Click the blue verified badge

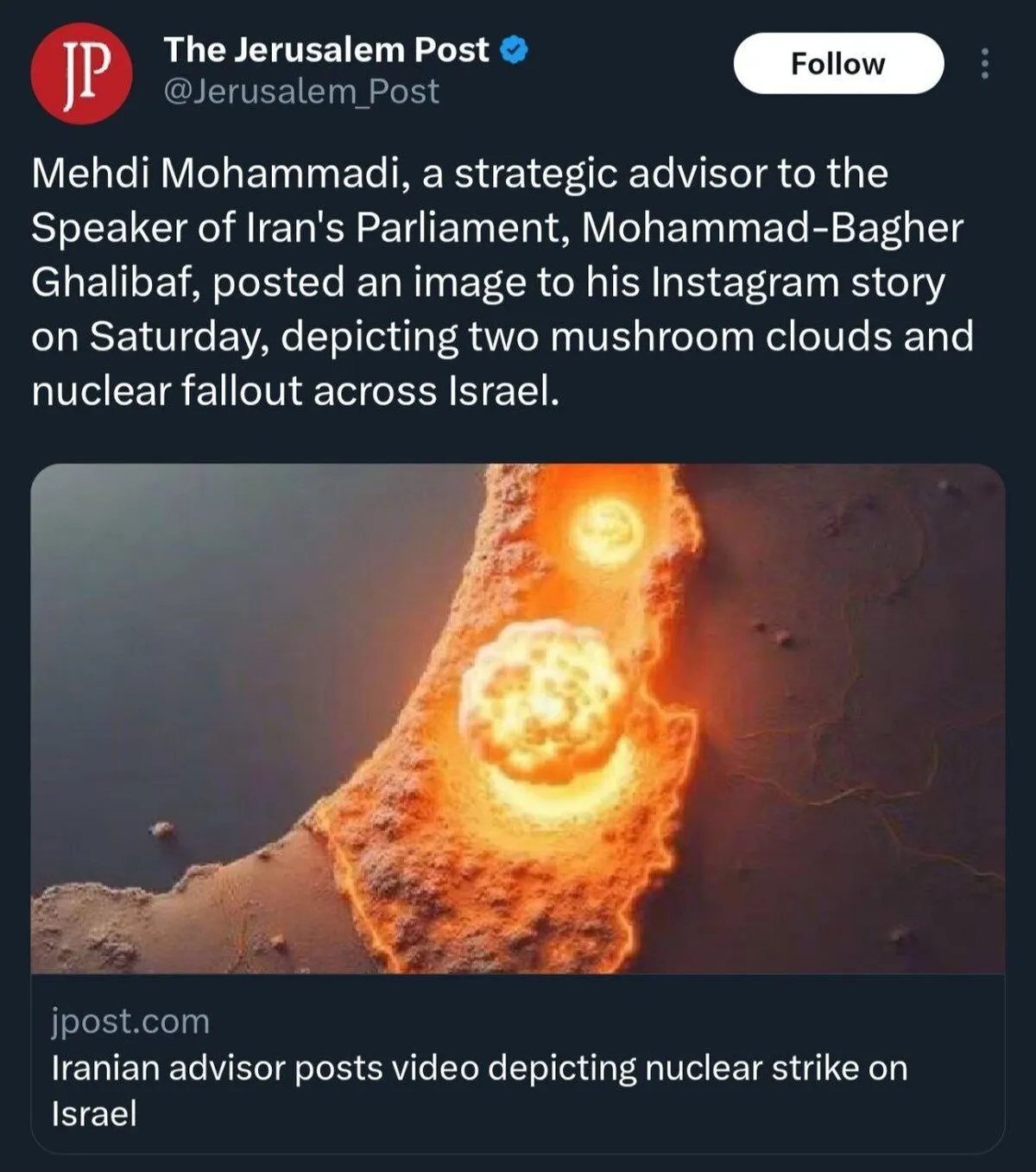[x=515, y=50]
